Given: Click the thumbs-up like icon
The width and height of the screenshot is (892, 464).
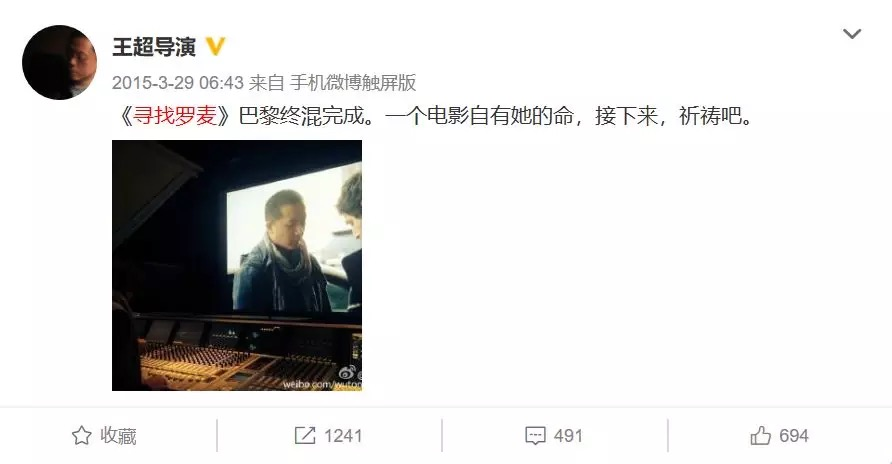Looking at the screenshot, I should [760, 436].
